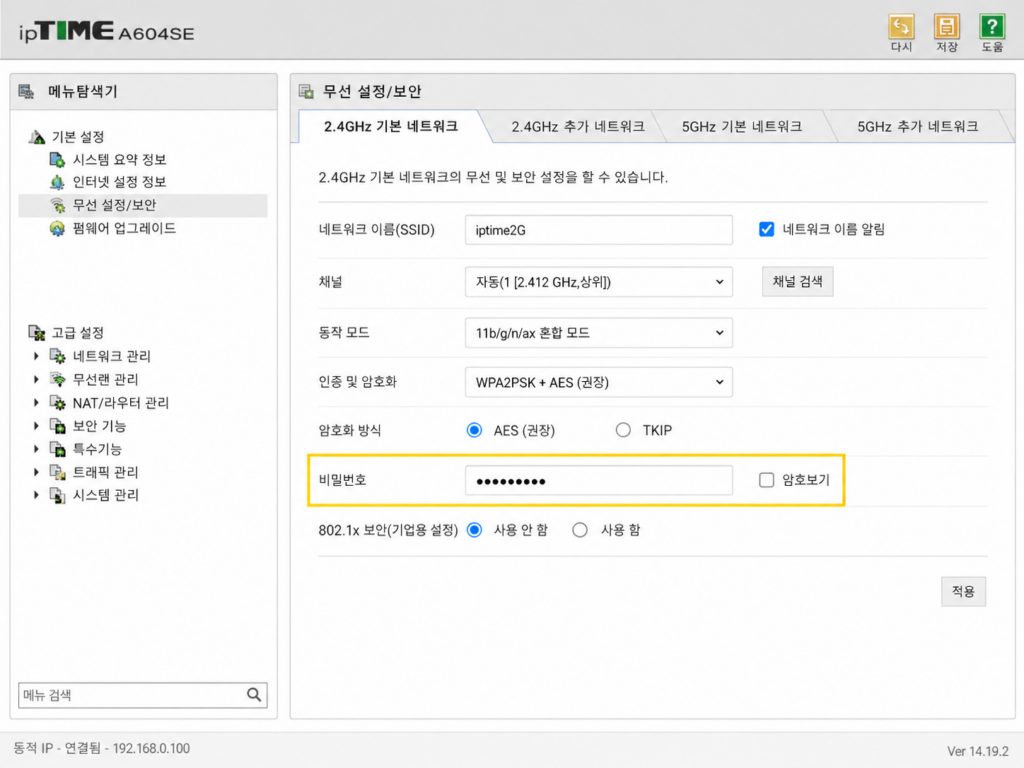Click the NAT/라우터 관리 icon
1024x768 pixels.
coord(57,403)
